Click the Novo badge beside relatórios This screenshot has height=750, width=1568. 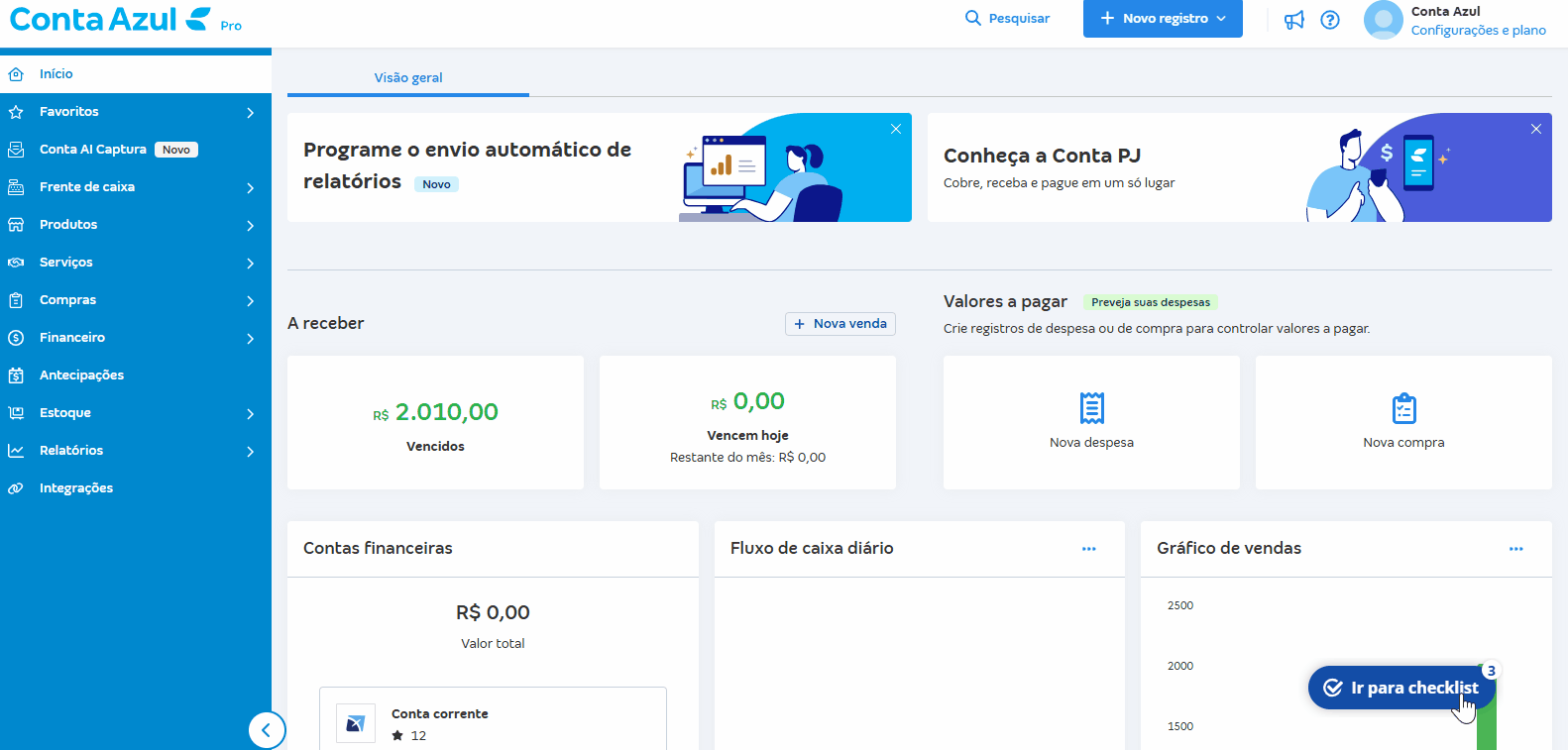point(436,184)
